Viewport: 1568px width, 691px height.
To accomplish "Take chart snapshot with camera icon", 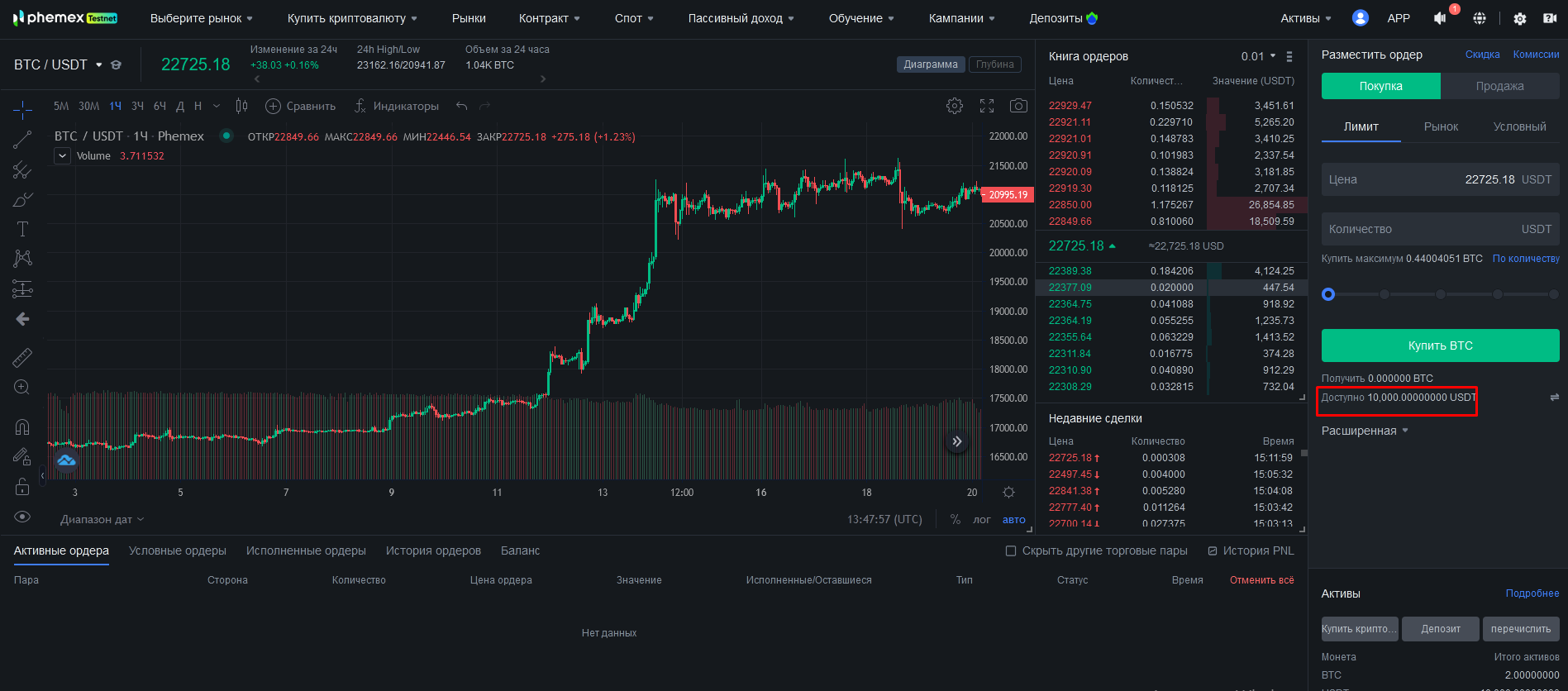I will 1018,106.
